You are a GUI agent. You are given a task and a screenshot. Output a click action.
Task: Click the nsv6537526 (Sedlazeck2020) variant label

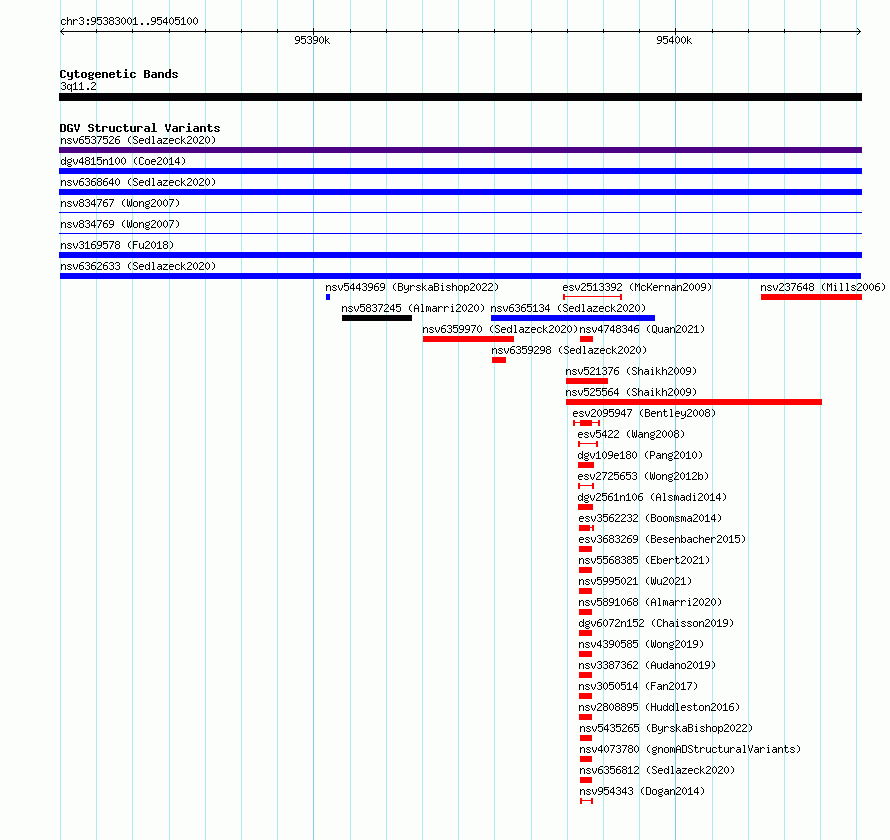(138, 140)
